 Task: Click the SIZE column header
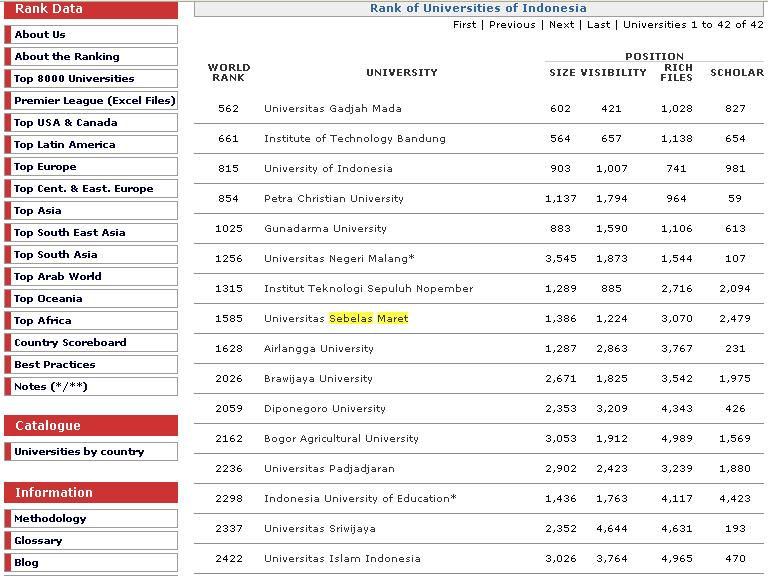(x=562, y=72)
